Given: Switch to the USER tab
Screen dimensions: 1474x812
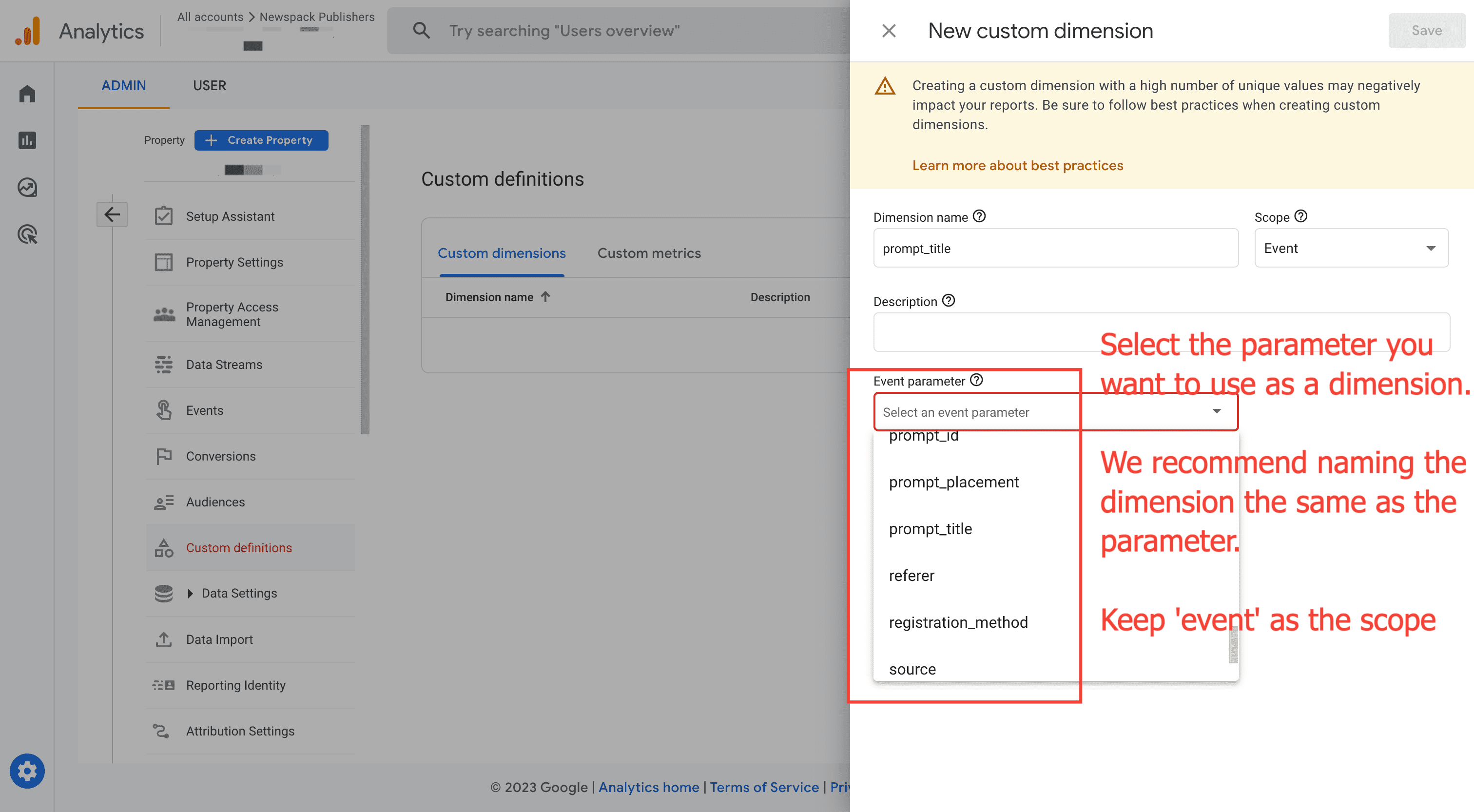Looking at the screenshot, I should point(210,85).
